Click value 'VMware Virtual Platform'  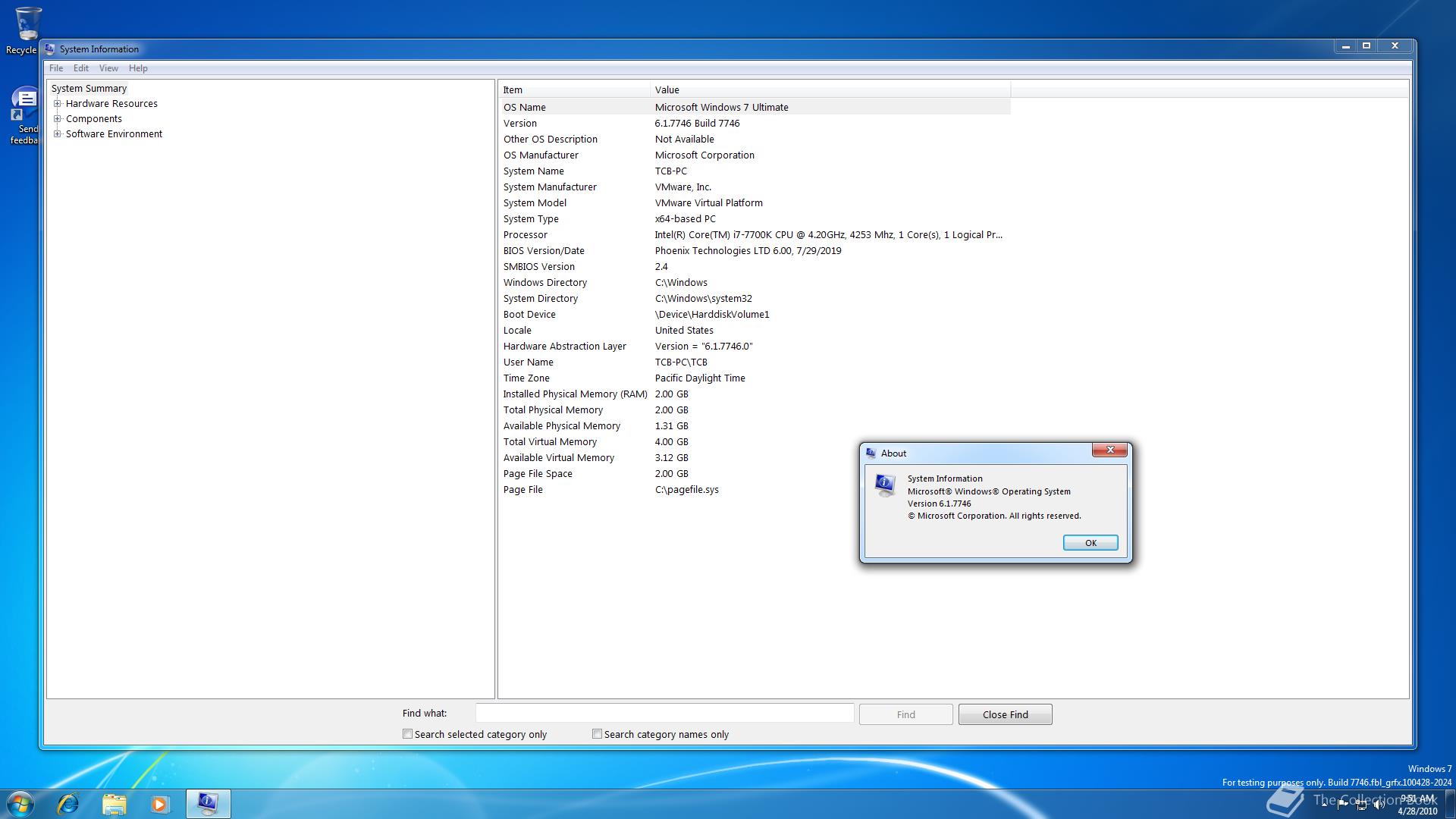709,203
